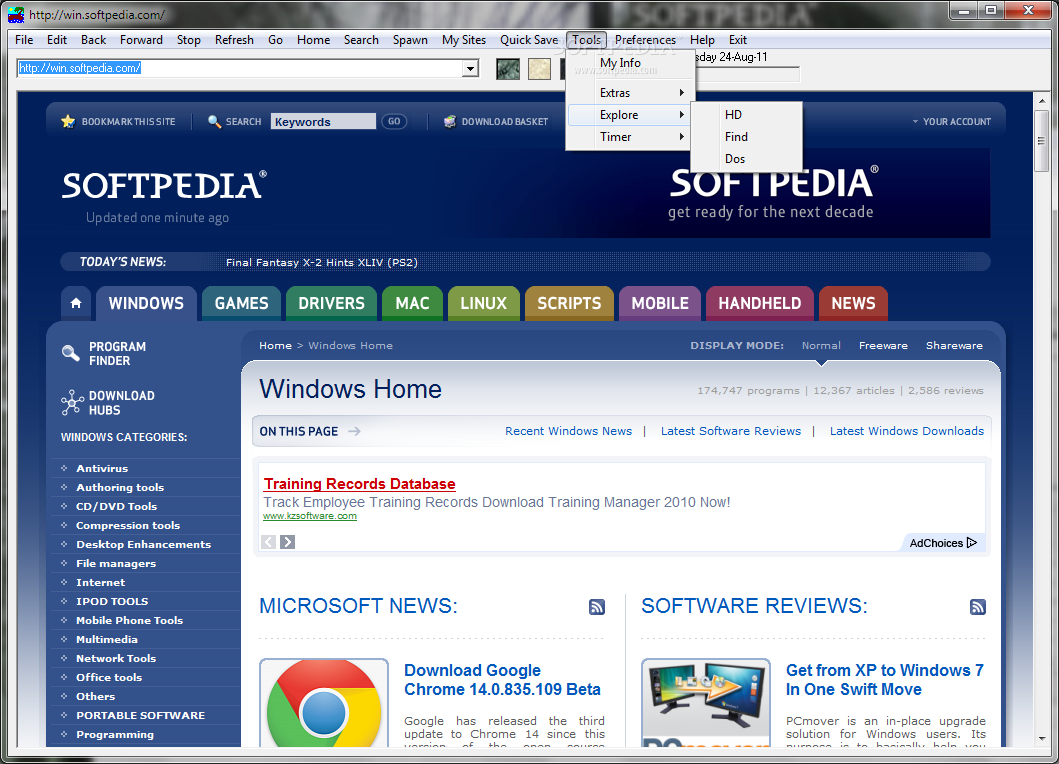Open the Multimedia category
The width and height of the screenshot is (1059, 764).
(x=107, y=639)
